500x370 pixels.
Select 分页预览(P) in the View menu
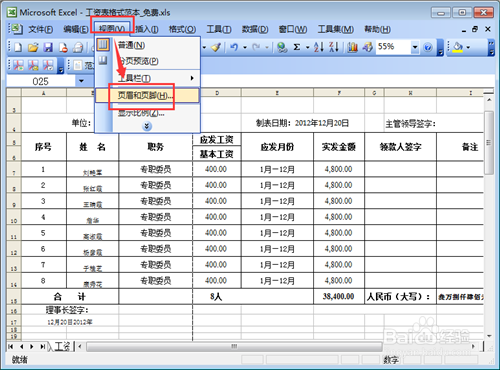[x=148, y=61]
